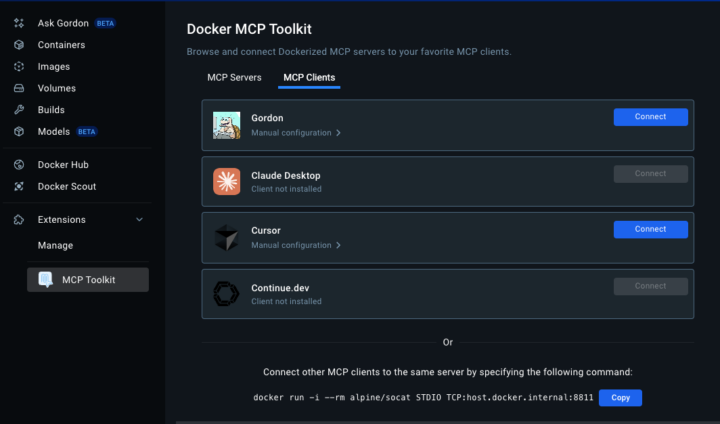The width and height of the screenshot is (720, 424).
Task: Click the 'Browse and connect Dockerized MCP servers' description
Action: (x=349, y=52)
